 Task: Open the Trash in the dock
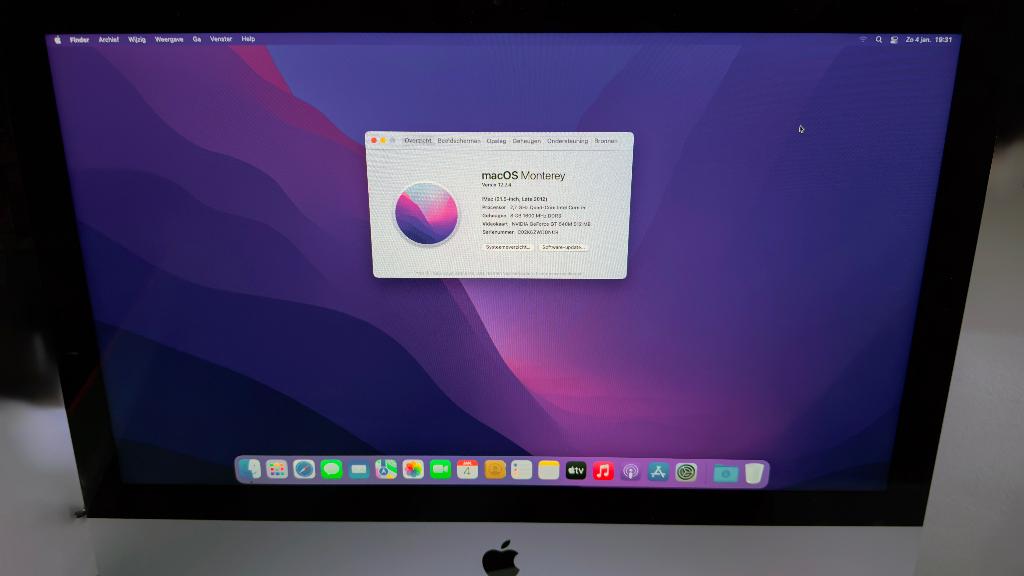(754, 473)
